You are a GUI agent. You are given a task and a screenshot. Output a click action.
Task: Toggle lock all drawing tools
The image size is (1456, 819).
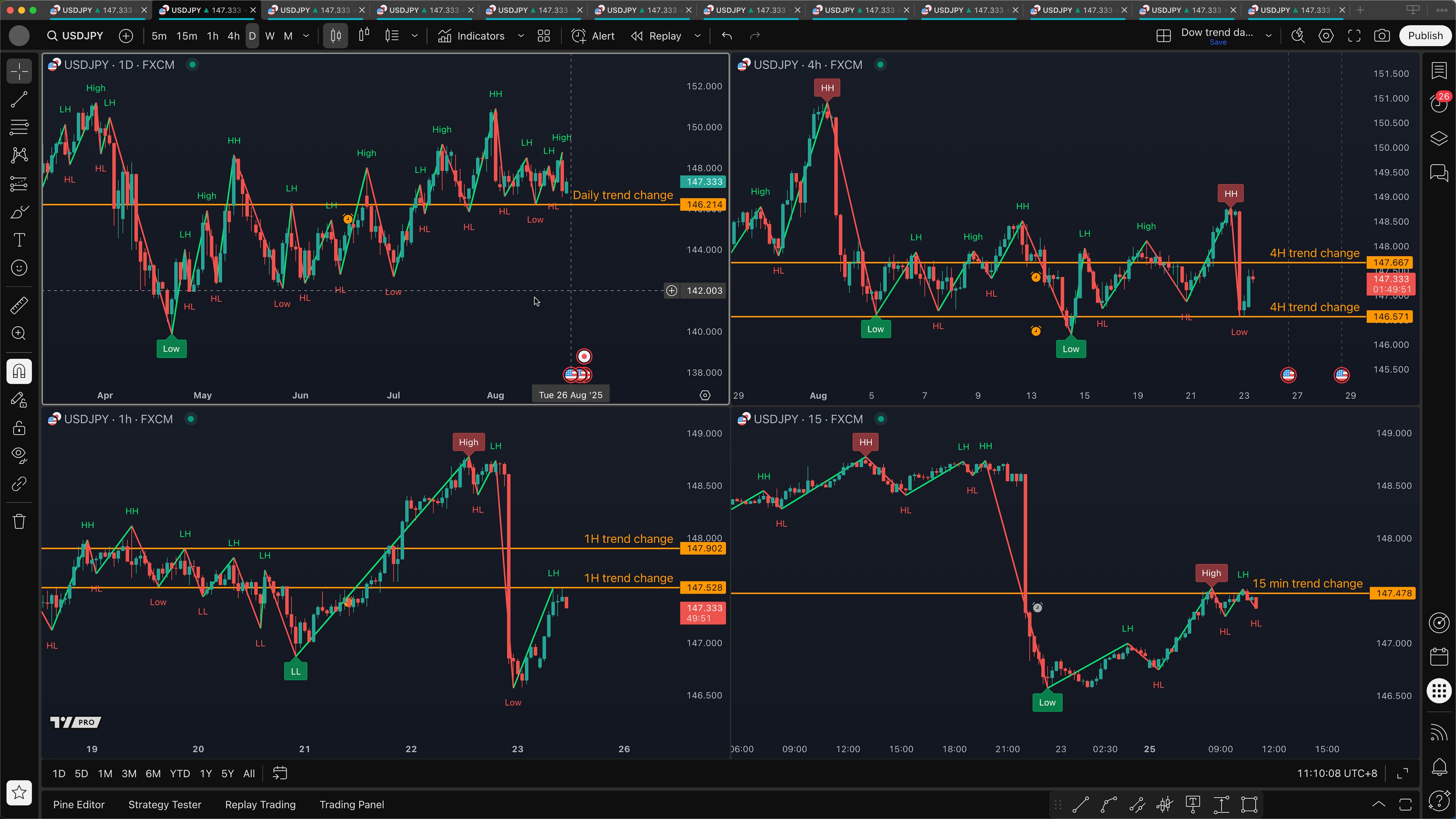tap(19, 428)
